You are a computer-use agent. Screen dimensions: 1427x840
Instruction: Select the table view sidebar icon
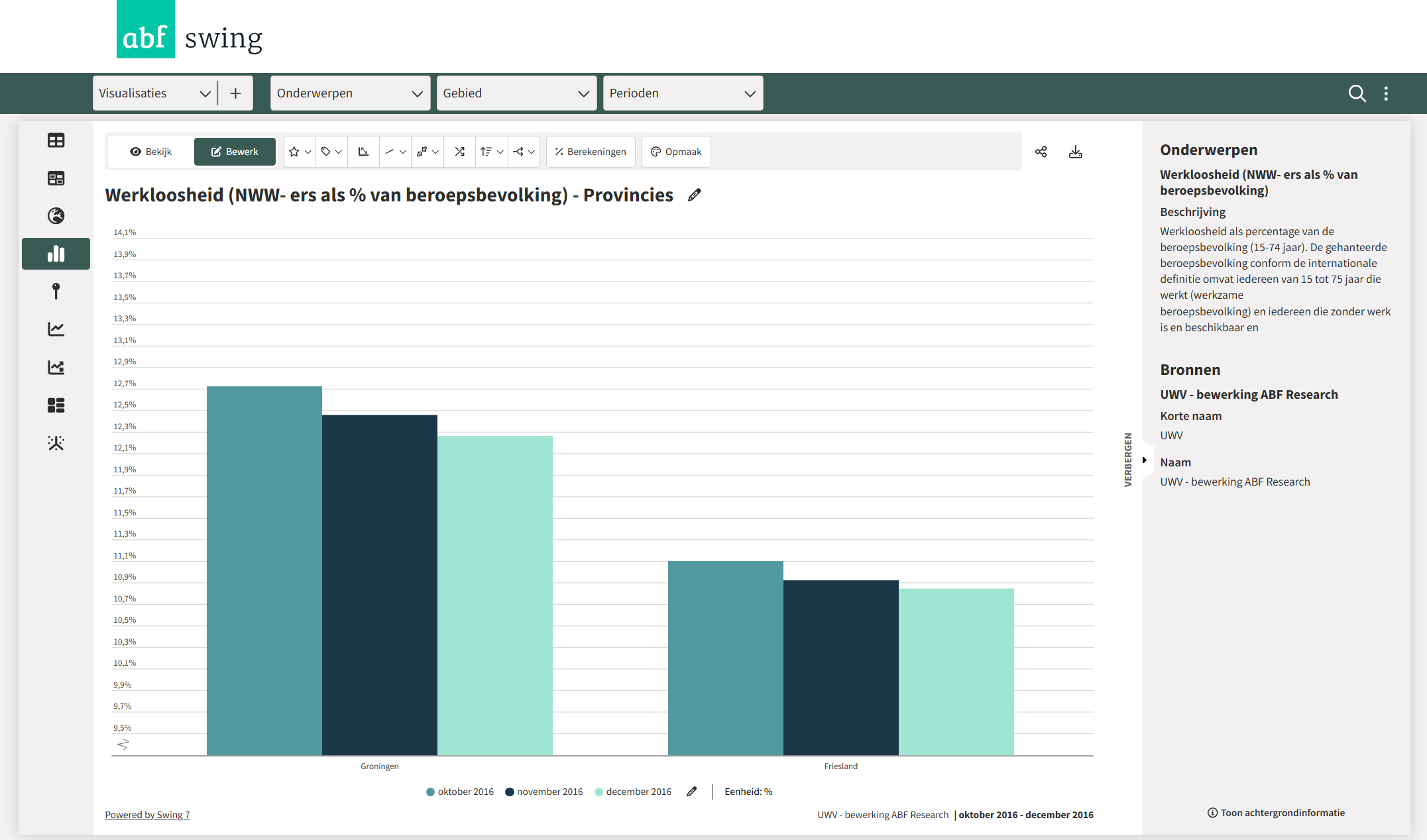point(56,140)
